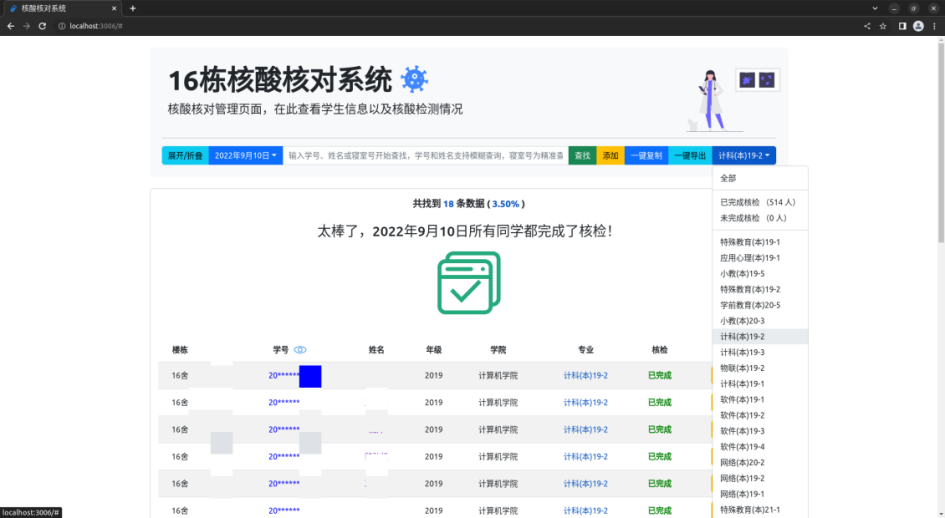The width and height of the screenshot is (945, 518).
Task: Select 软件(本)19-4 from the class list
Action: coord(742,446)
